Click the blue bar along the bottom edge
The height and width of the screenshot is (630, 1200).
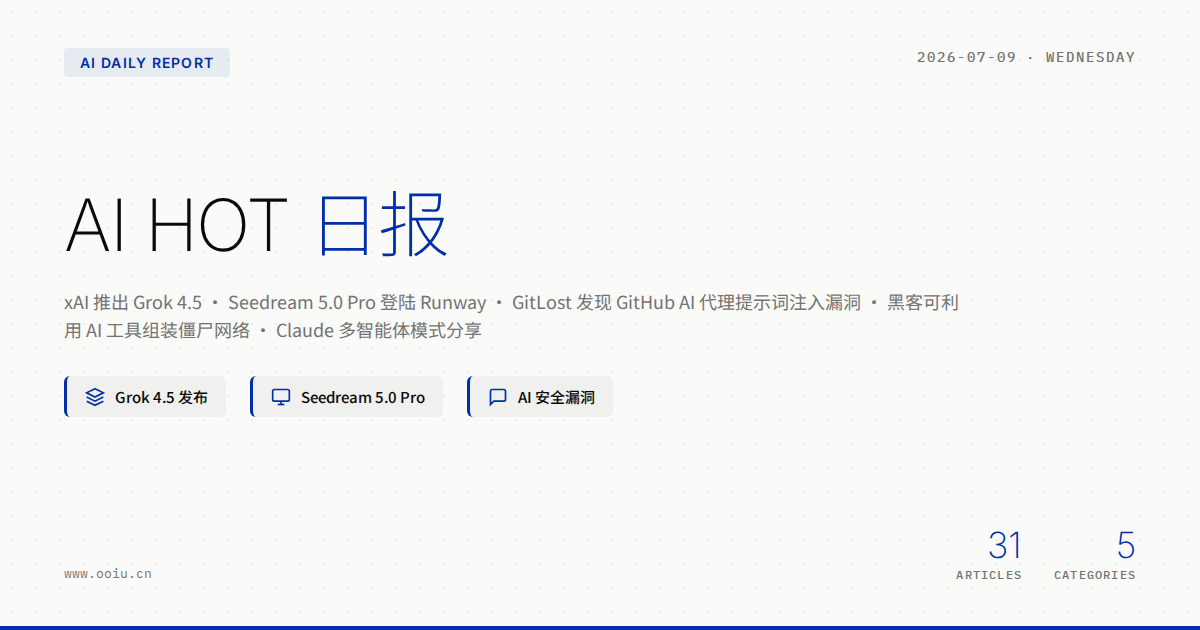click(x=600, y=627)
